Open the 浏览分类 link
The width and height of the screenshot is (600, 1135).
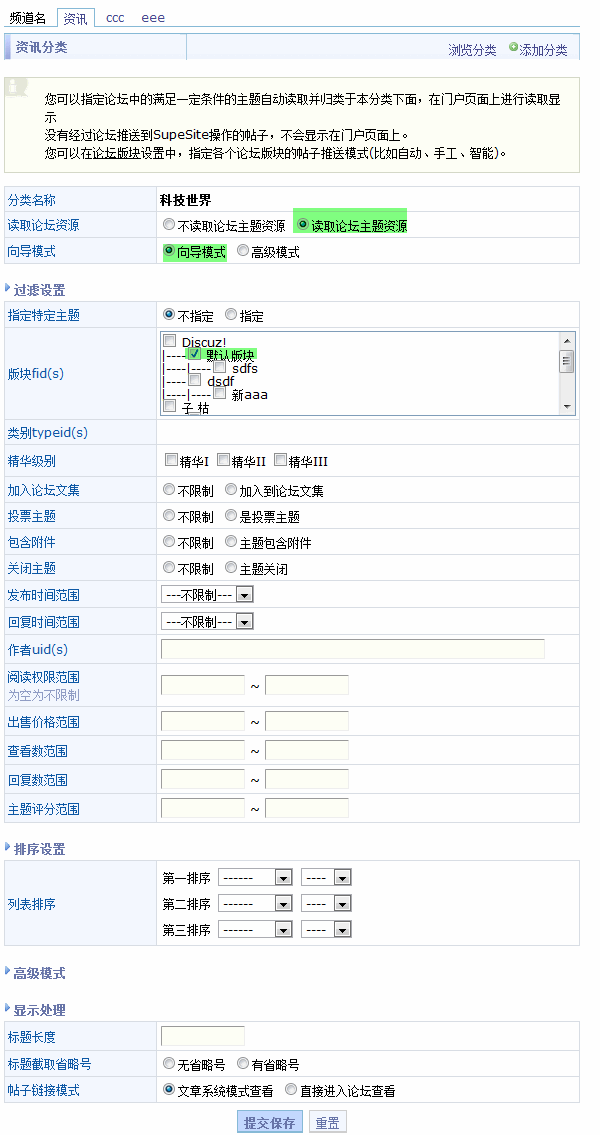(x=472, y=50)
